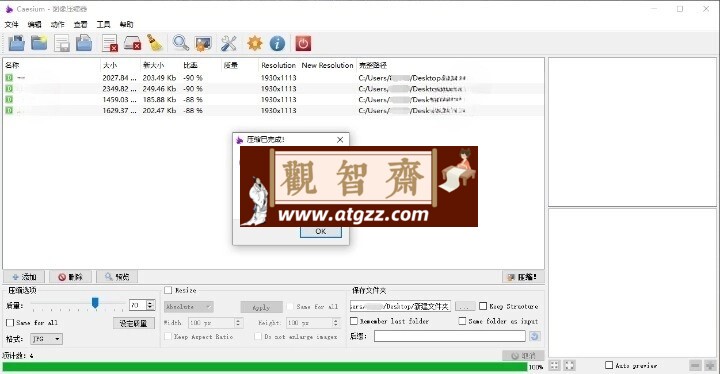The image size is (720, 374).
Task: Click the 预览 preview button
Action: (x=117, y=277)
